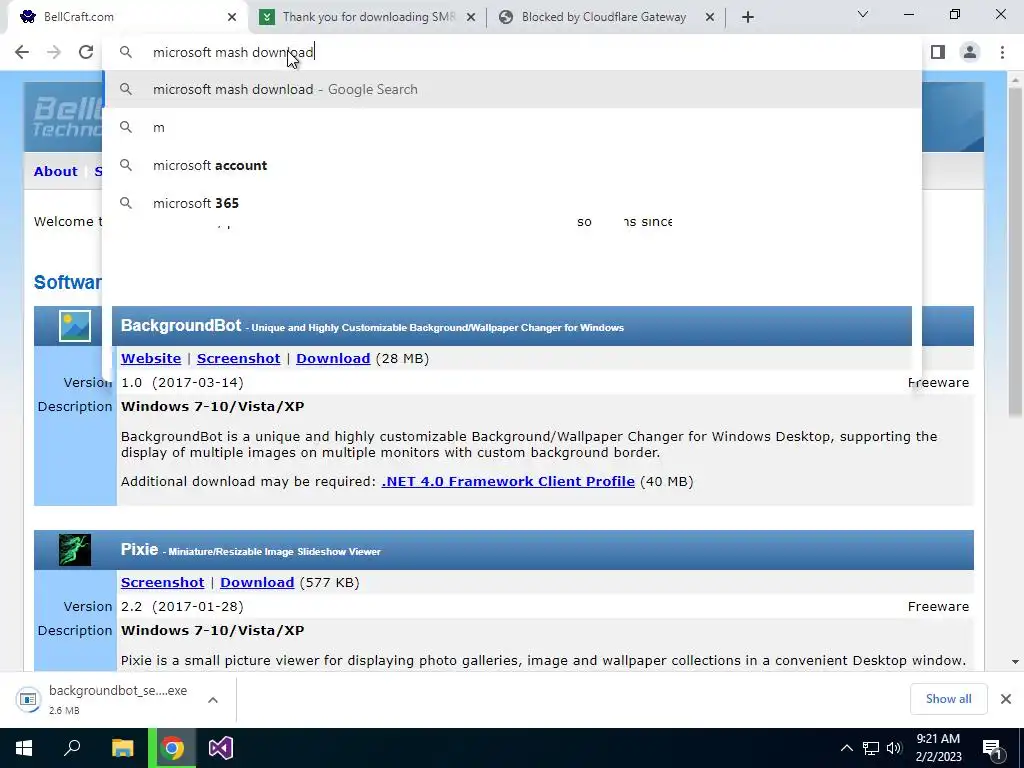Open the Chrome three-dot menu
This screenshot has height=768, width=1024.
click(x=1002, y=52)
